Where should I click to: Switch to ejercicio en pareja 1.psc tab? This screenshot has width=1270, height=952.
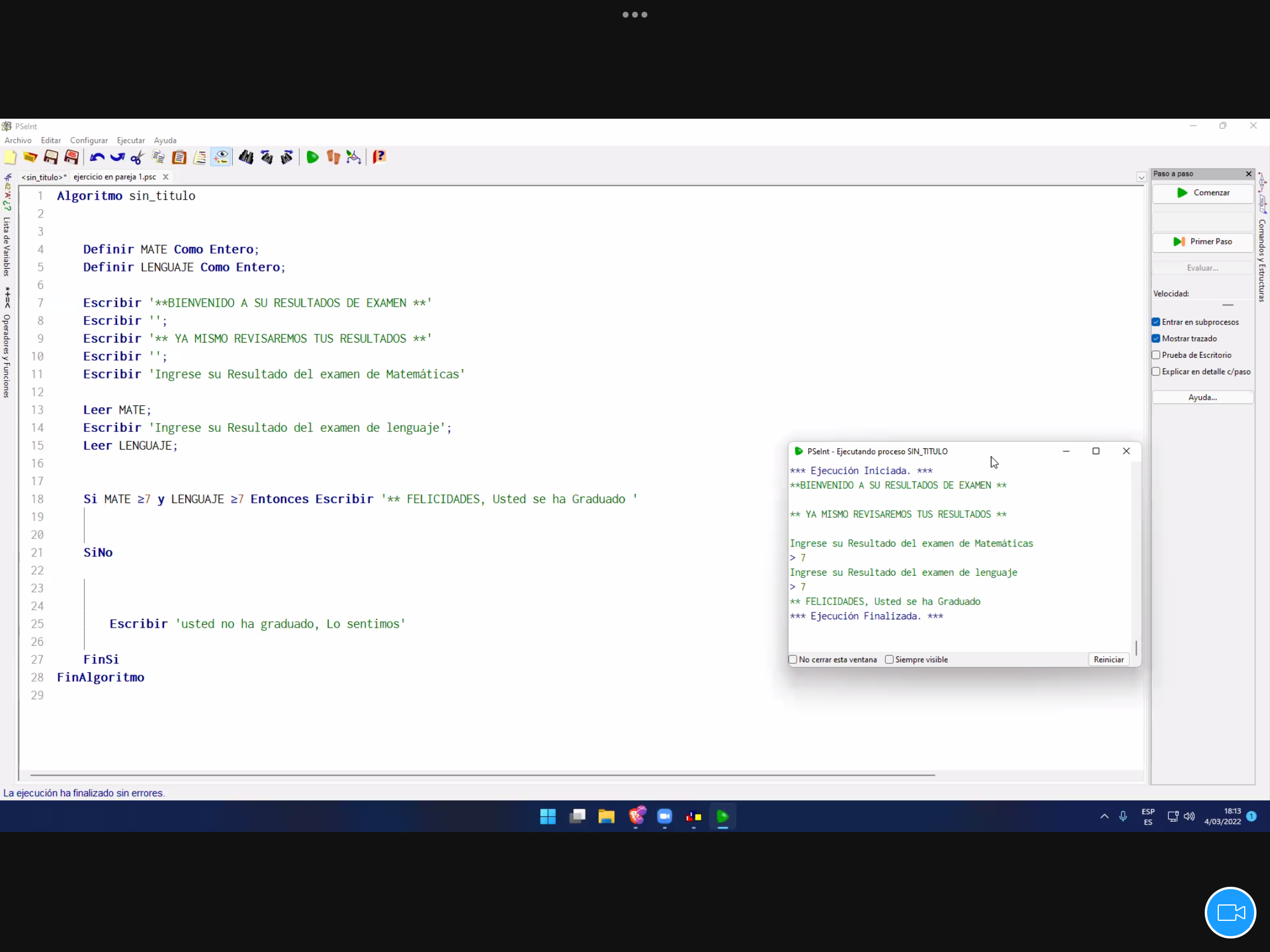pyautogui.click(x=115, y=177)
